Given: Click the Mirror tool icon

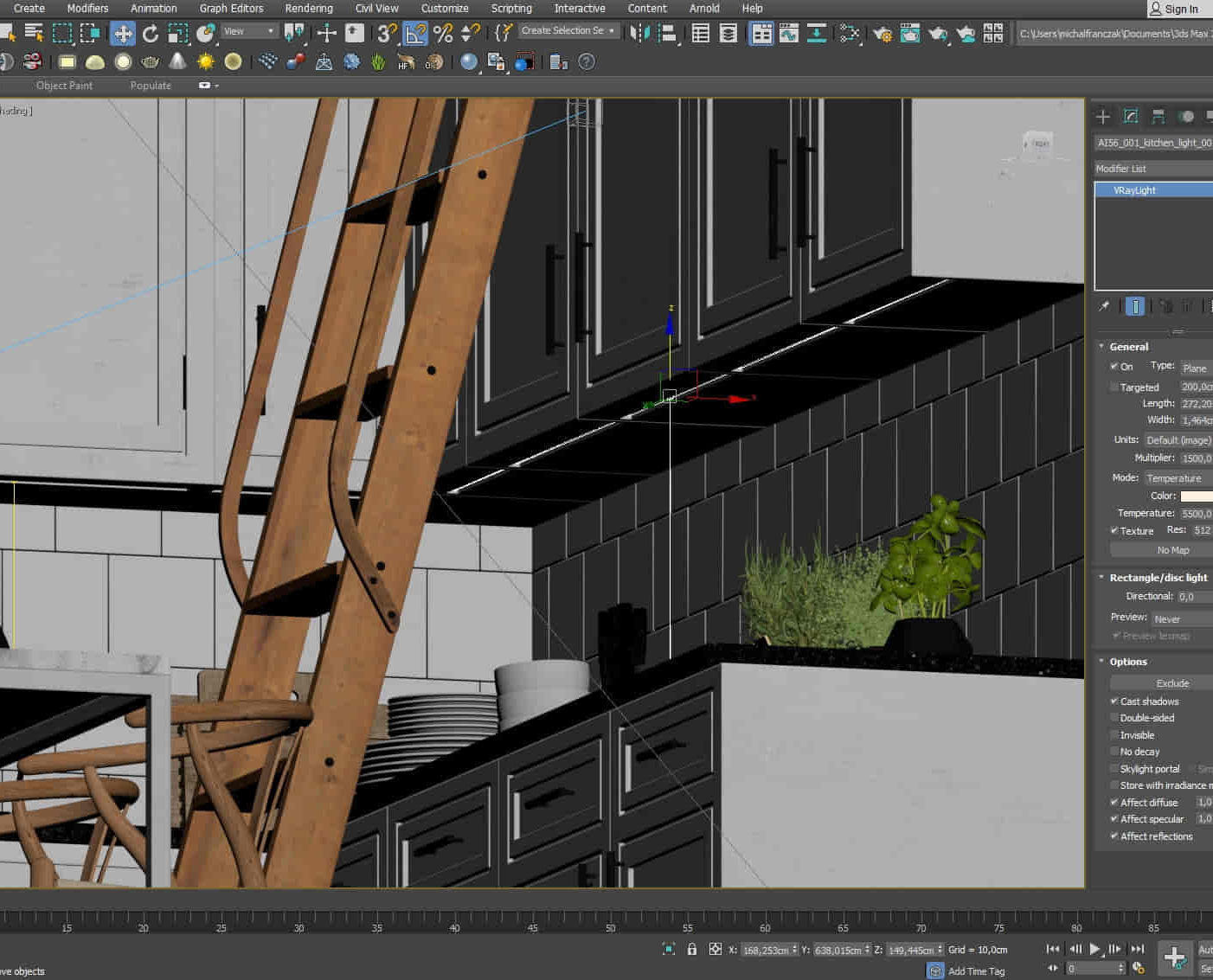Looking at the screenshot, I should coord(639,34).
